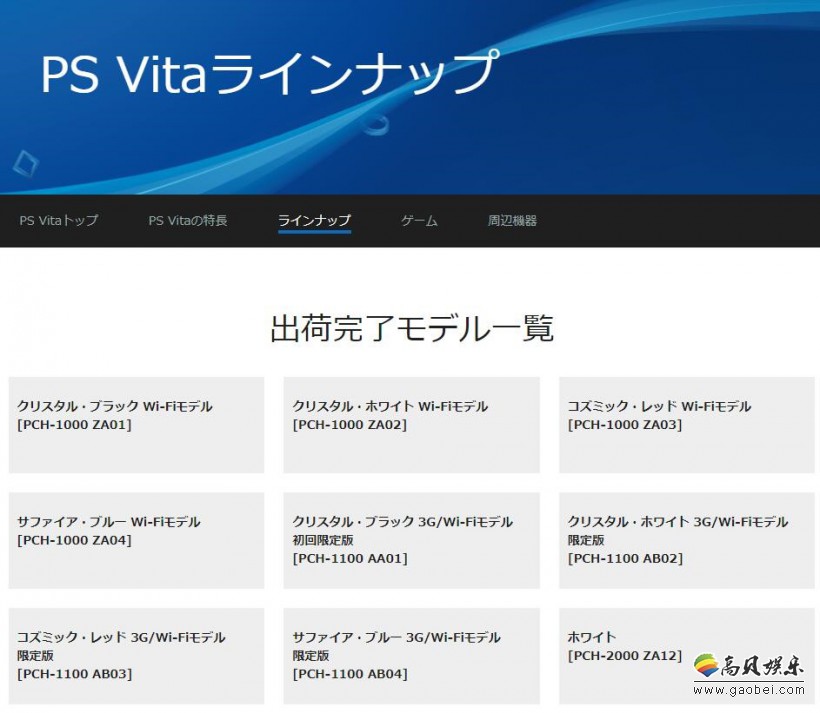Click the circle PlayStation symbol in banner
The image size is (820, 713).
tap(377, 126)
